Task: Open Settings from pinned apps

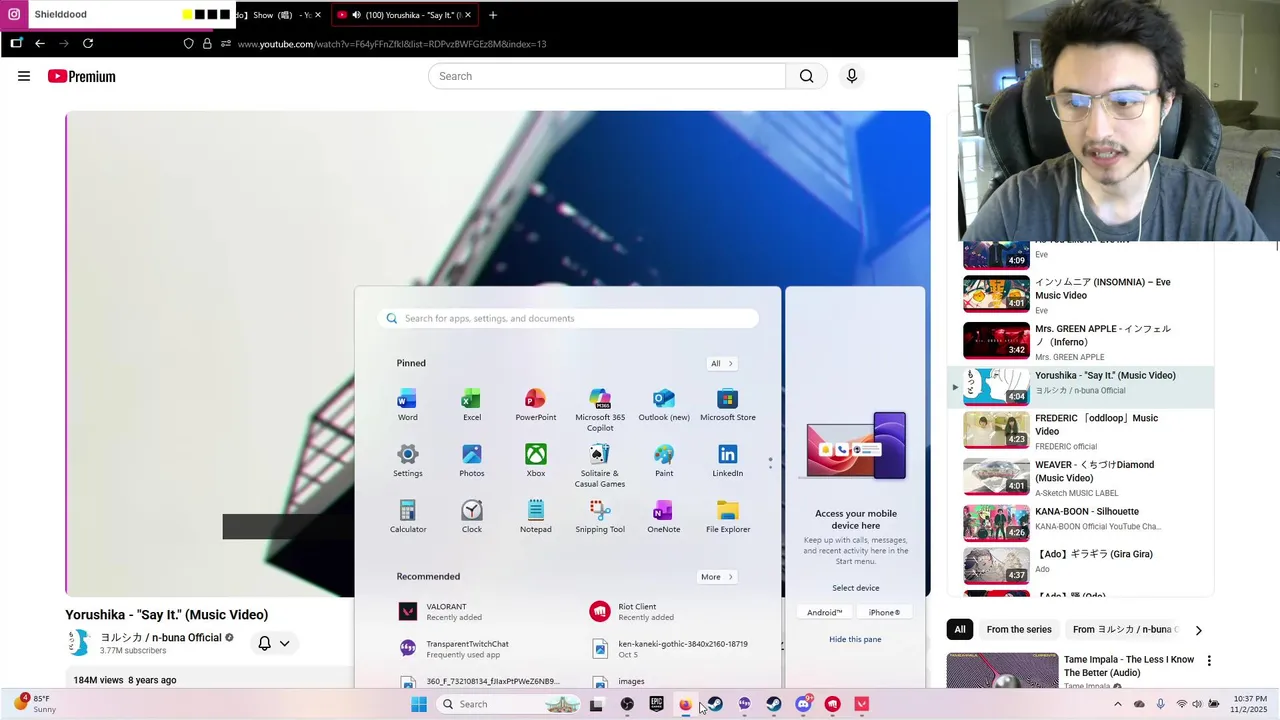Action: point(407,461)
